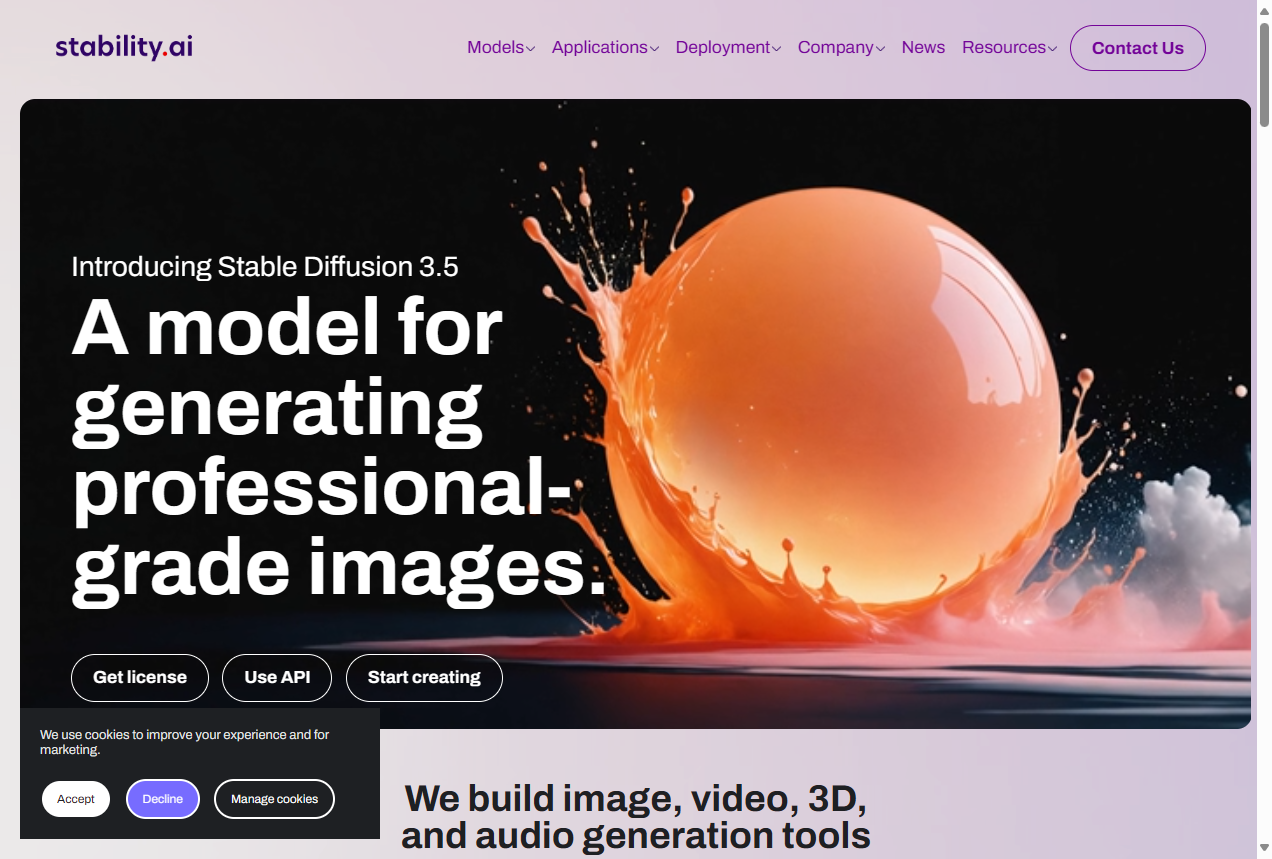Screen dimensions: 1272x859
Task: Click the orange sphere hero image
Action: pyautogui.click(x=860, y=400)
